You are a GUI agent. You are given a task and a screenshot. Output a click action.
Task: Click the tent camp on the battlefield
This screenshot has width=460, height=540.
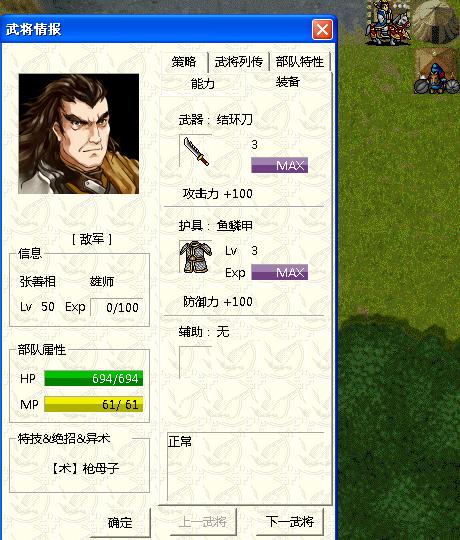click(435, 22)
